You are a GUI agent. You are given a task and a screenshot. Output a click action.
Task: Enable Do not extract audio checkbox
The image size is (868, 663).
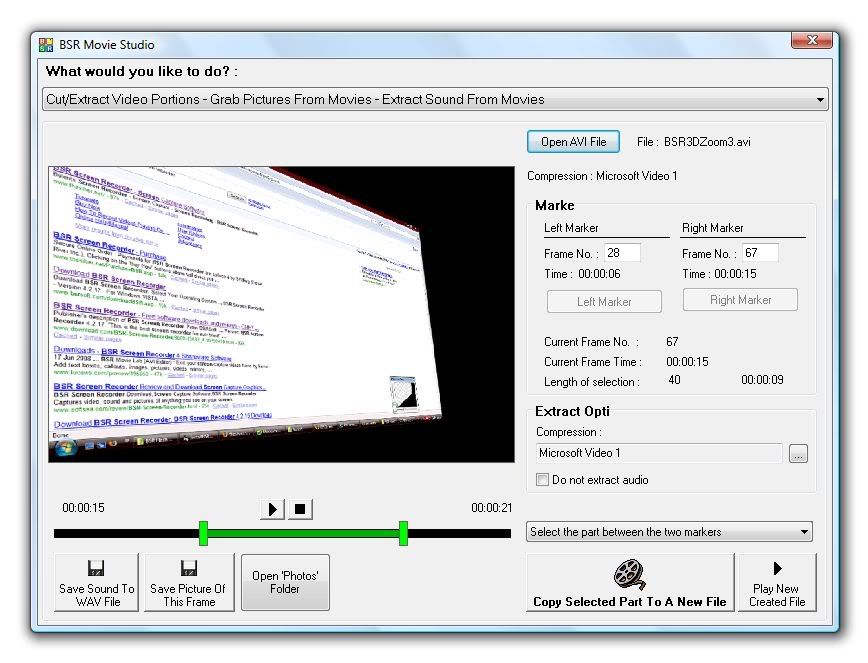click(x=542, y=480)
